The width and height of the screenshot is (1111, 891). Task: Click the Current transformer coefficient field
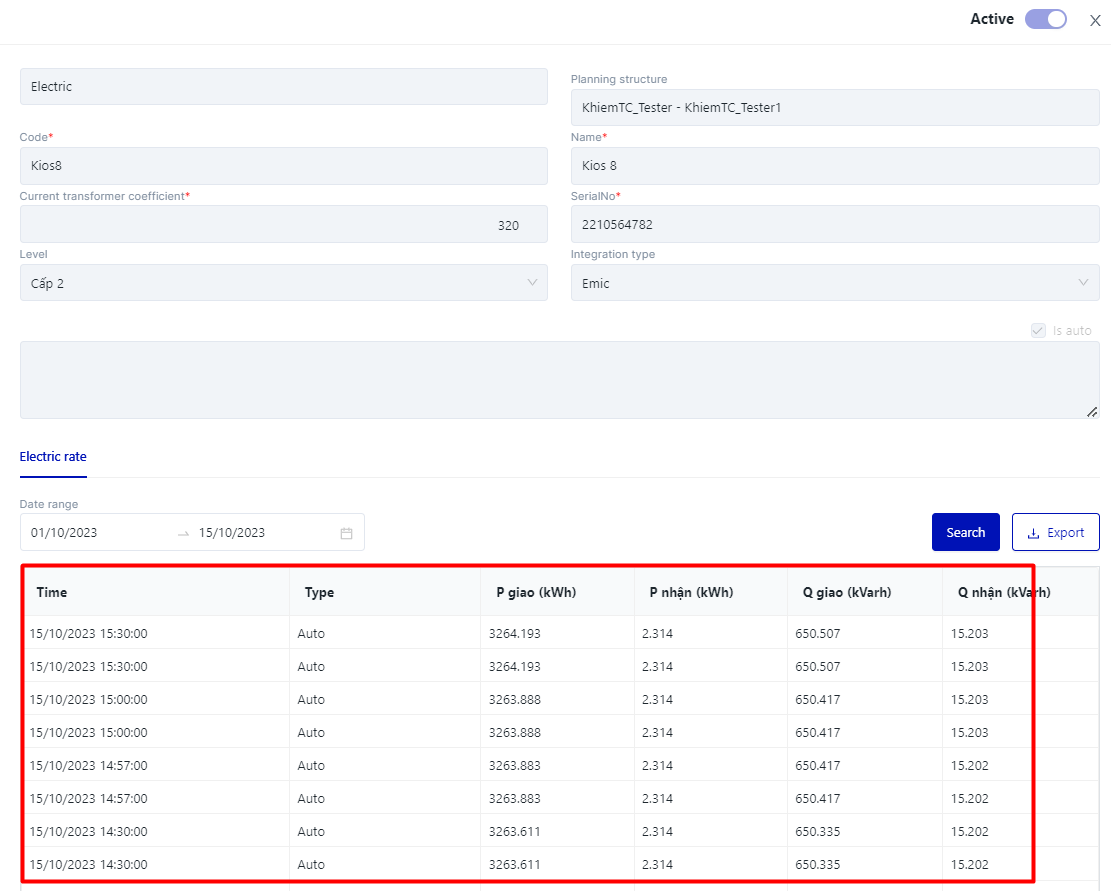tap(283, 225)
